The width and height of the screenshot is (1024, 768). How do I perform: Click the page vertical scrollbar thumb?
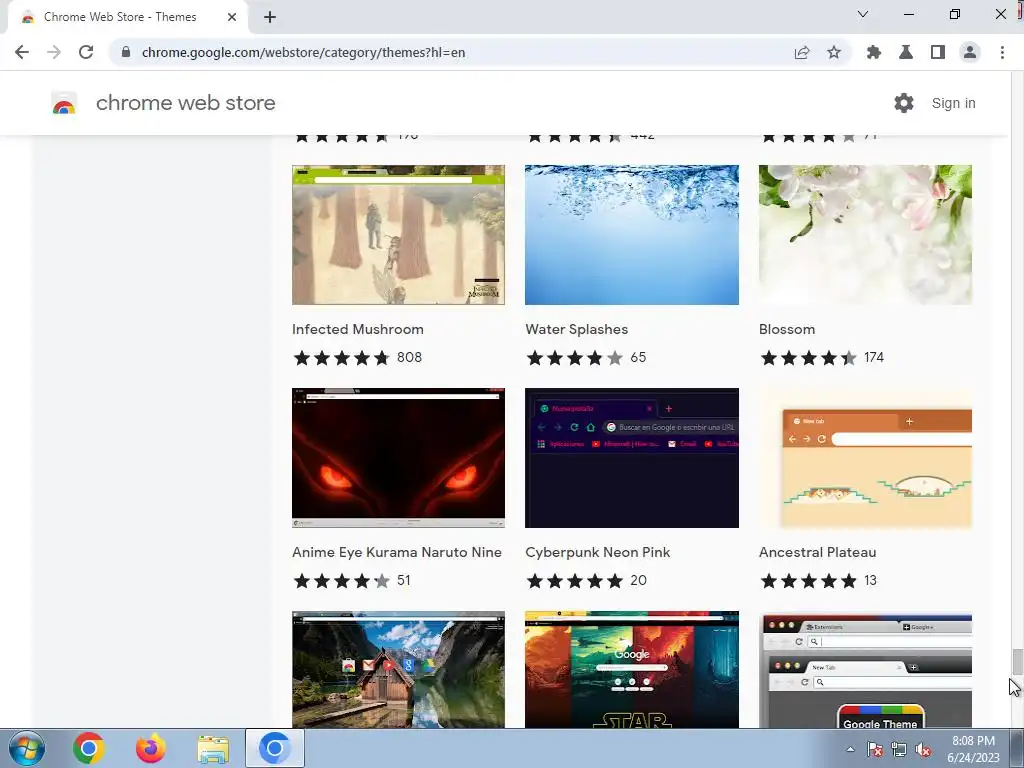1017,662
